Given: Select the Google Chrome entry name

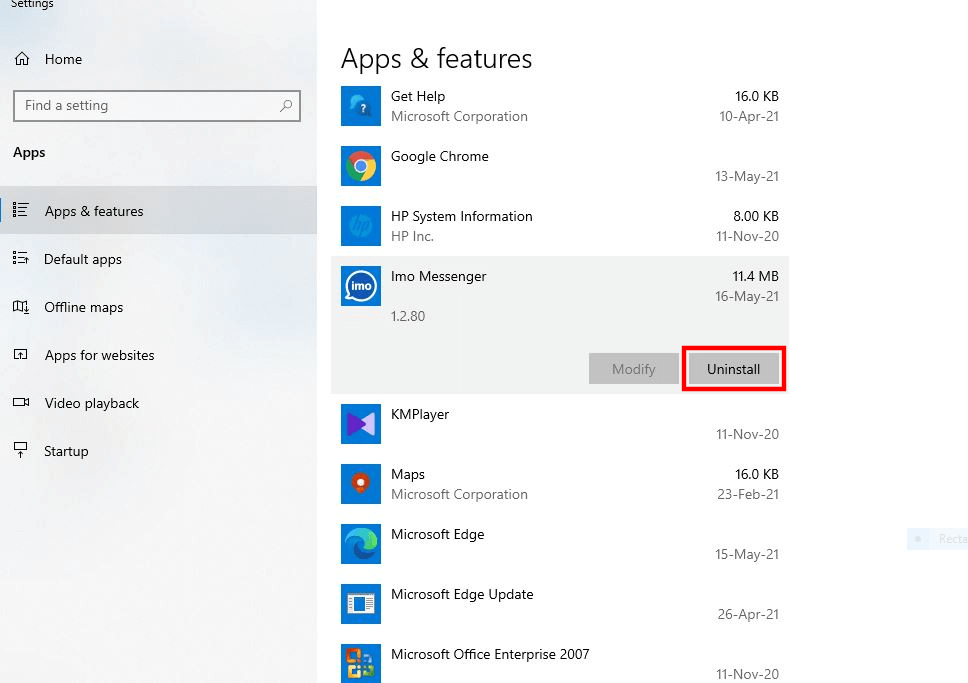Looking at the screenshot, I should coord(440,156).
